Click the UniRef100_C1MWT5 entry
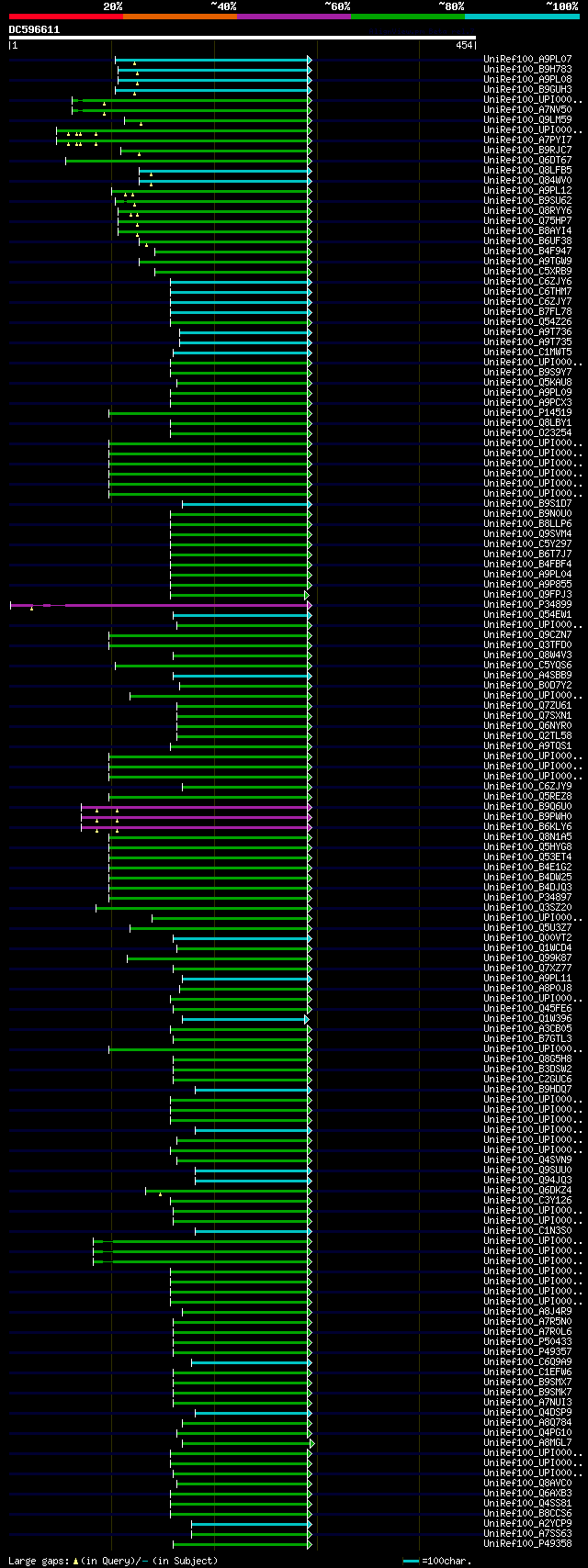The image size is (588, 1568). (527, 353)
